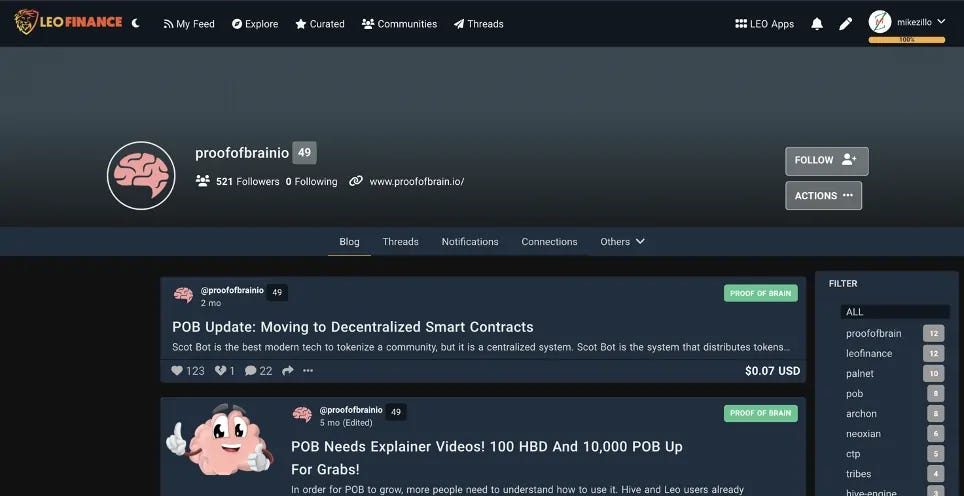Open the LEO Apps grid menu
This screenshot has height=496, width=964.
764,24
